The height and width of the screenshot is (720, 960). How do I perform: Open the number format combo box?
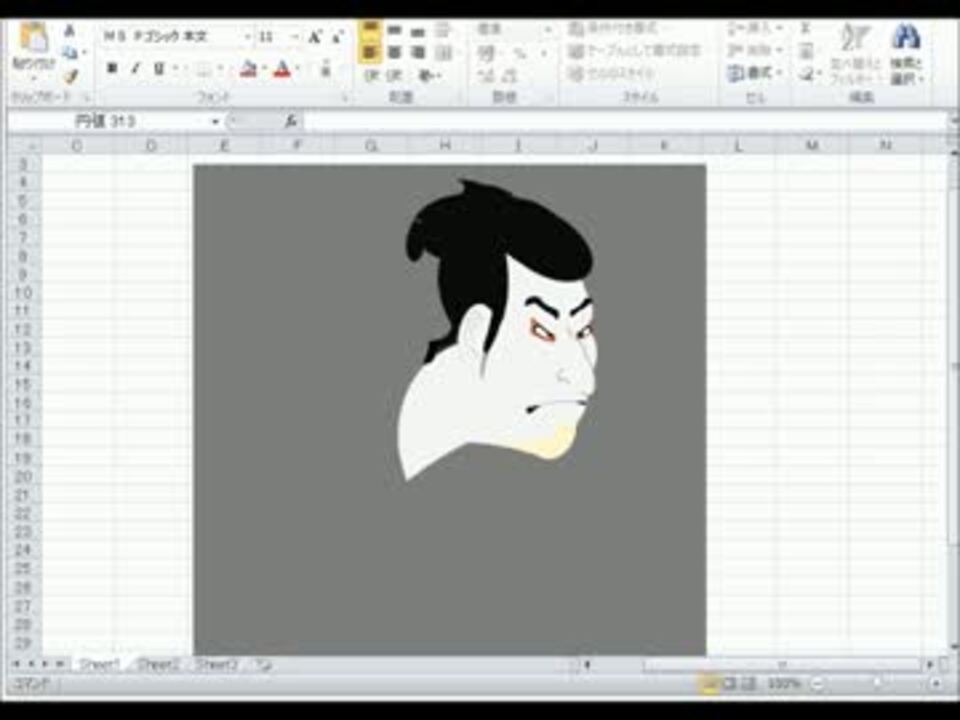point(514,29)
